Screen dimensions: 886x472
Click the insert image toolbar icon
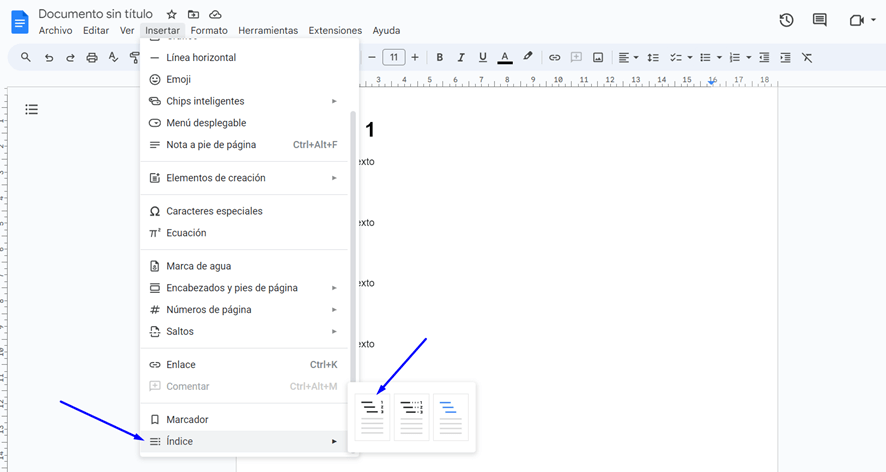pos(598,58)
